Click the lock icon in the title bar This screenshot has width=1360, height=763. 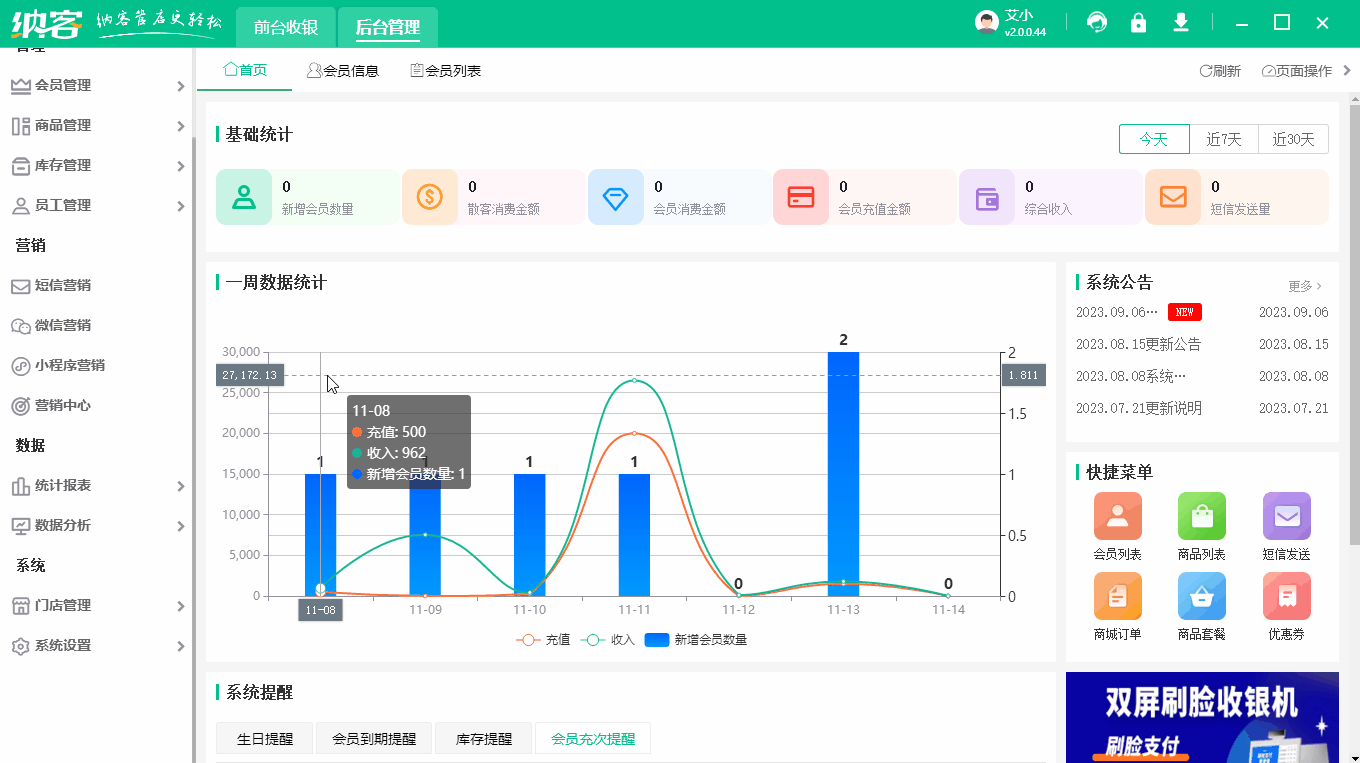point(1138,21)
